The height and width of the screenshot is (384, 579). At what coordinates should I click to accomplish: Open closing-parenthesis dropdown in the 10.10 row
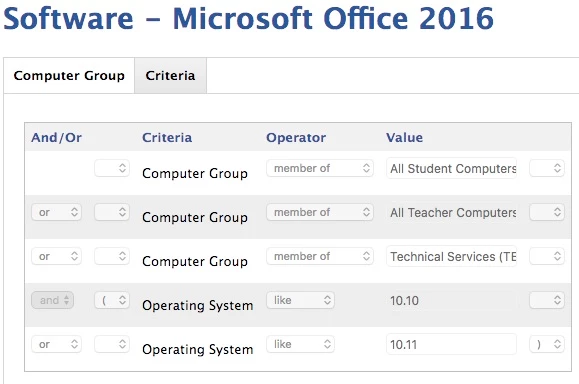pos(547,300)
